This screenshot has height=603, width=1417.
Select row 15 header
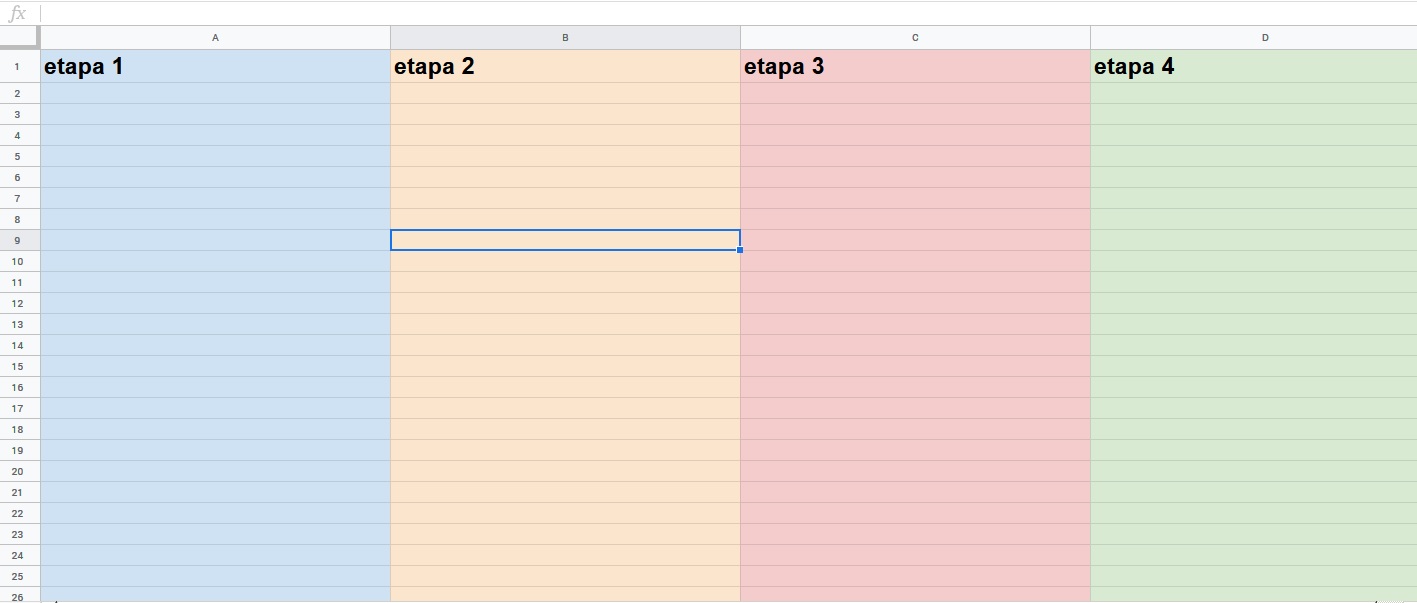[x=19, y=366]
